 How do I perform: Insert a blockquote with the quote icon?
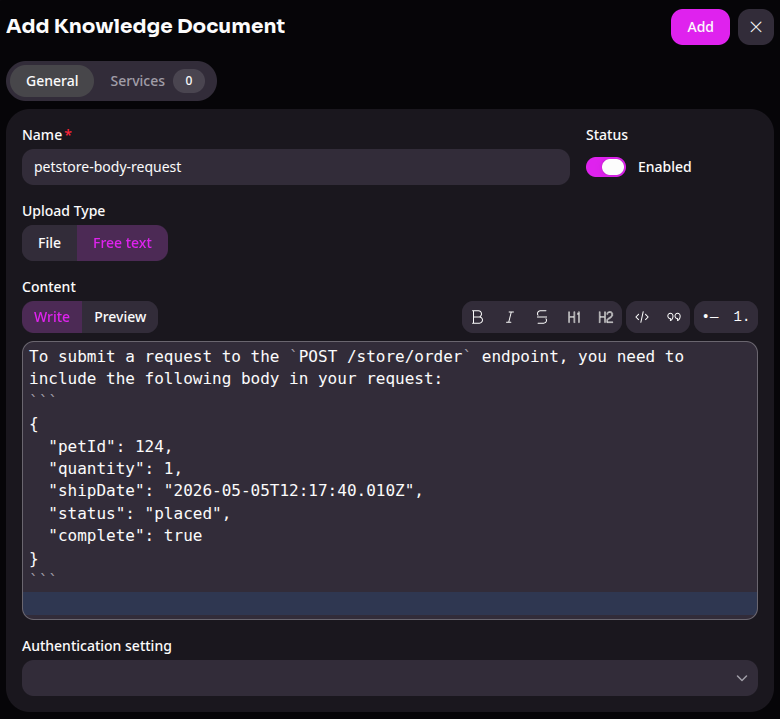click(x=674, y=317)
